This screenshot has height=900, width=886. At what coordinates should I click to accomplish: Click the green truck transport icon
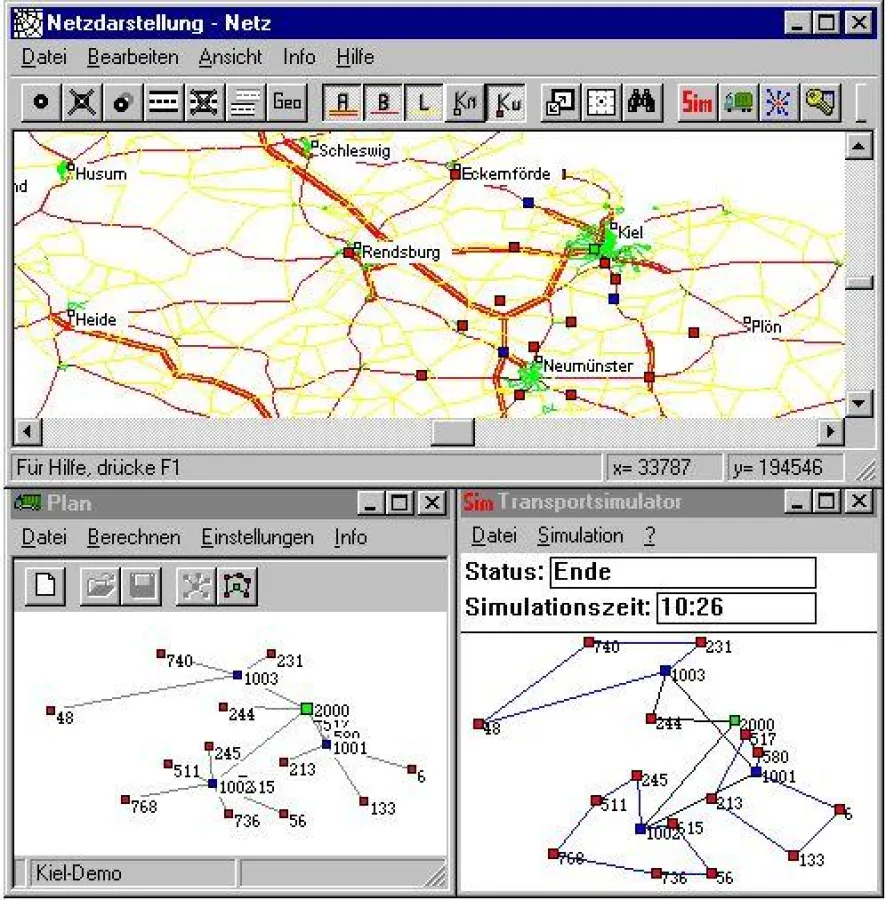pos(738,100)
